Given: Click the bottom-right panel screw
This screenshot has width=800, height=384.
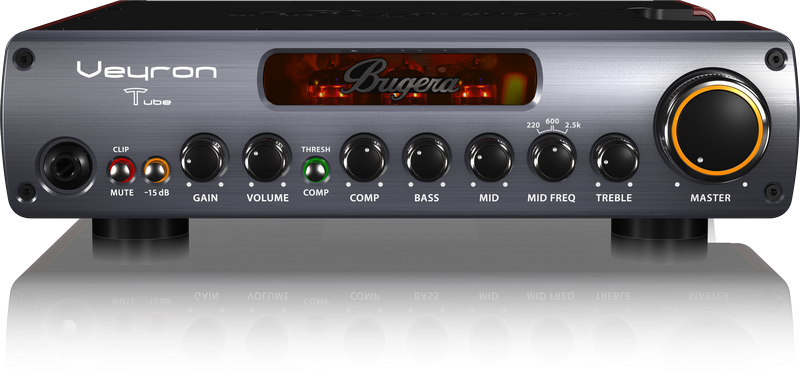Looking at the screenshot, I should pyautogui.click(x=774, y=192).
